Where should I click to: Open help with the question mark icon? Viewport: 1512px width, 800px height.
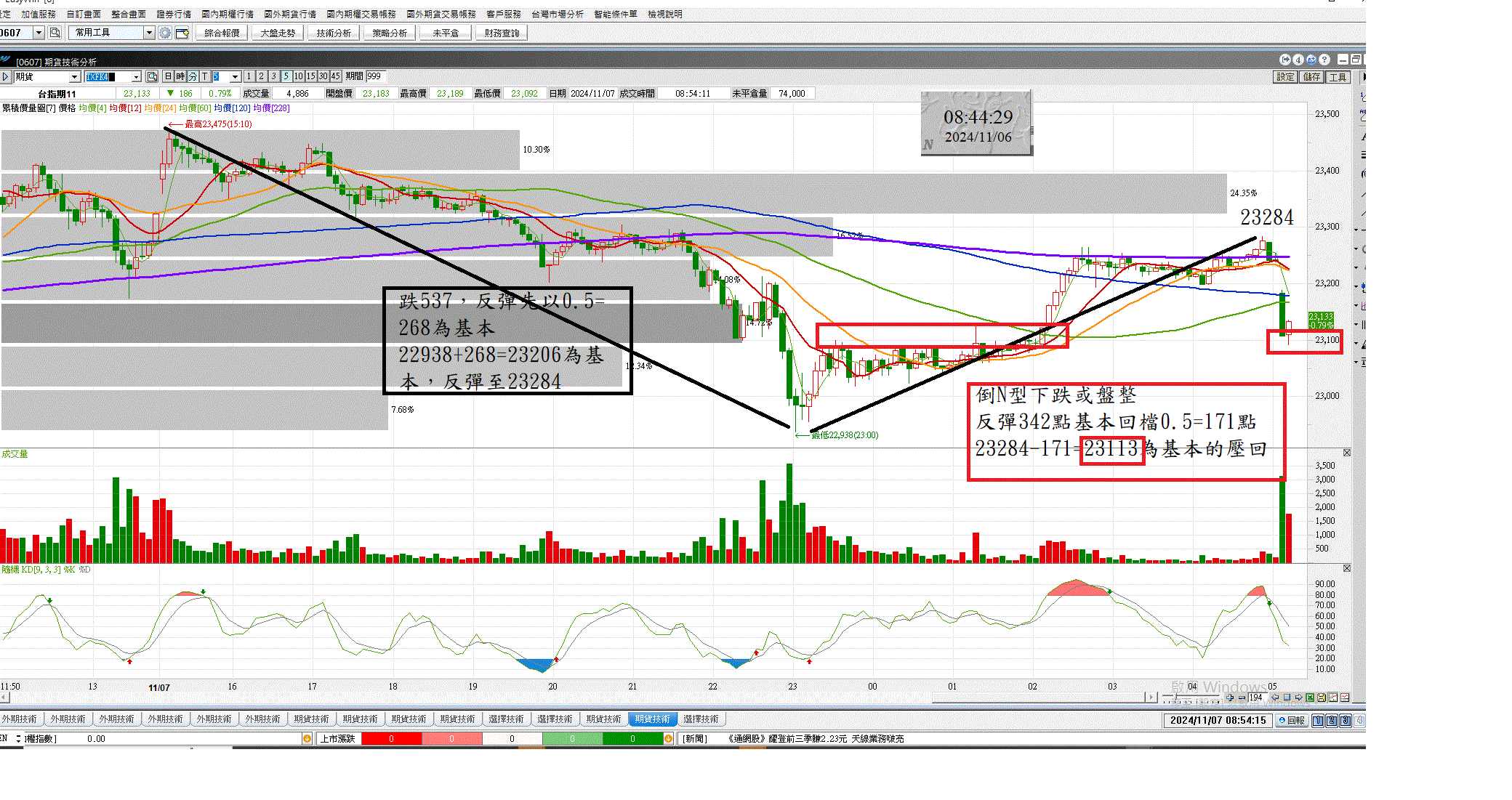(1324, 60)
